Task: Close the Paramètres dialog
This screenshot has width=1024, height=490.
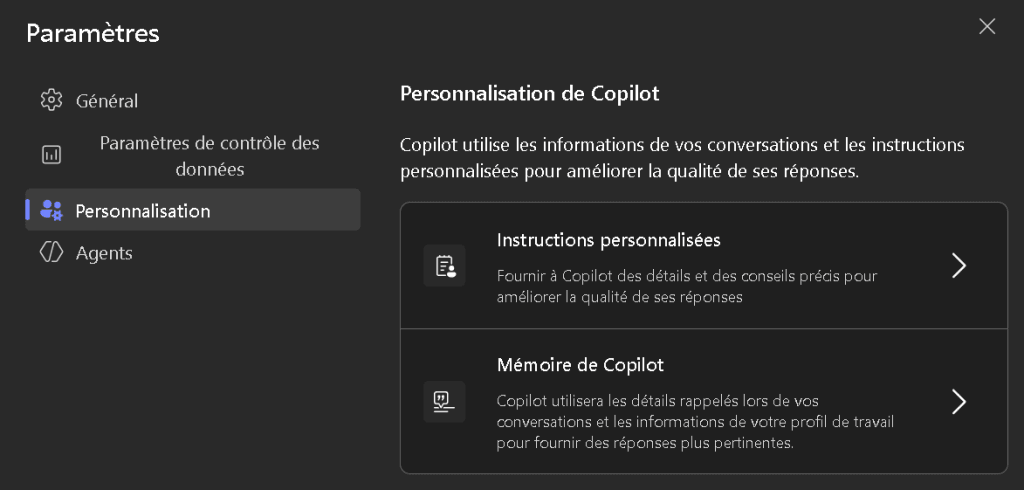Action: pyautogui.click(x=987, y=27)
